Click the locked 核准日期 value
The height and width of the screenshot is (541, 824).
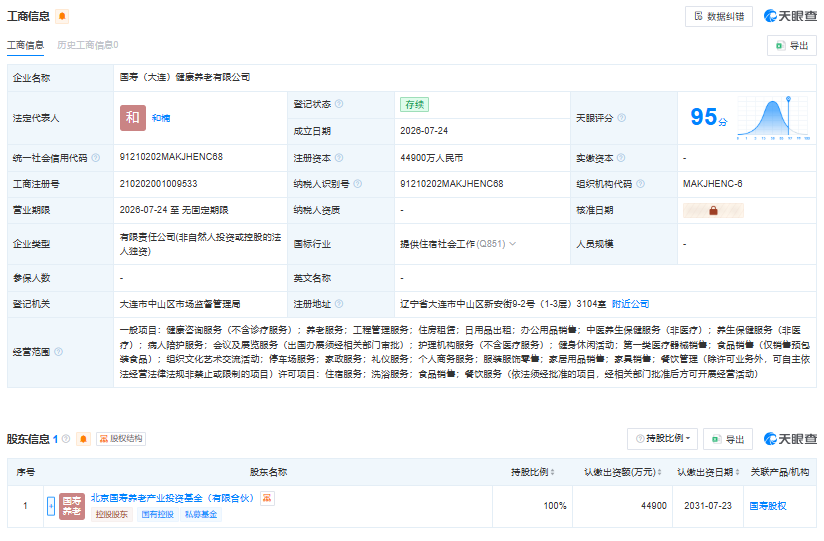coord(713,210)
